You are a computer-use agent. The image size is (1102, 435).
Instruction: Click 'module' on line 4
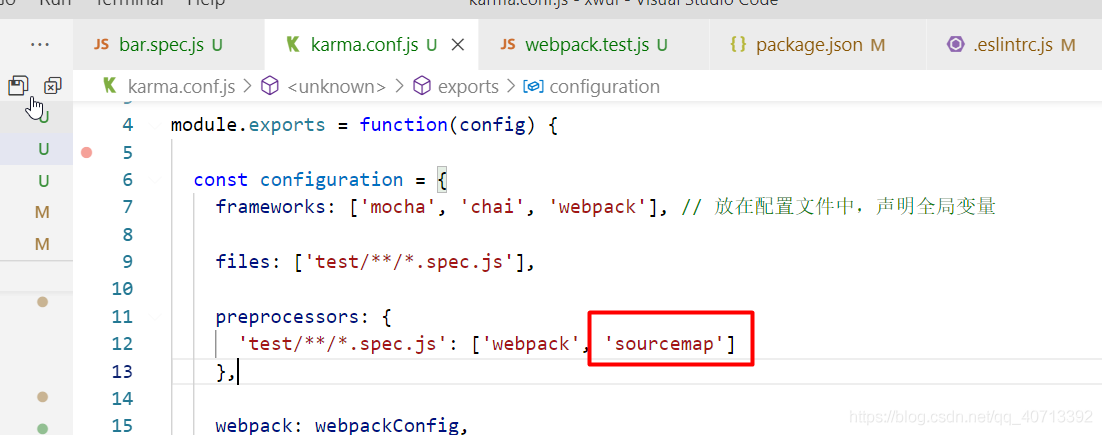[204, 125]
